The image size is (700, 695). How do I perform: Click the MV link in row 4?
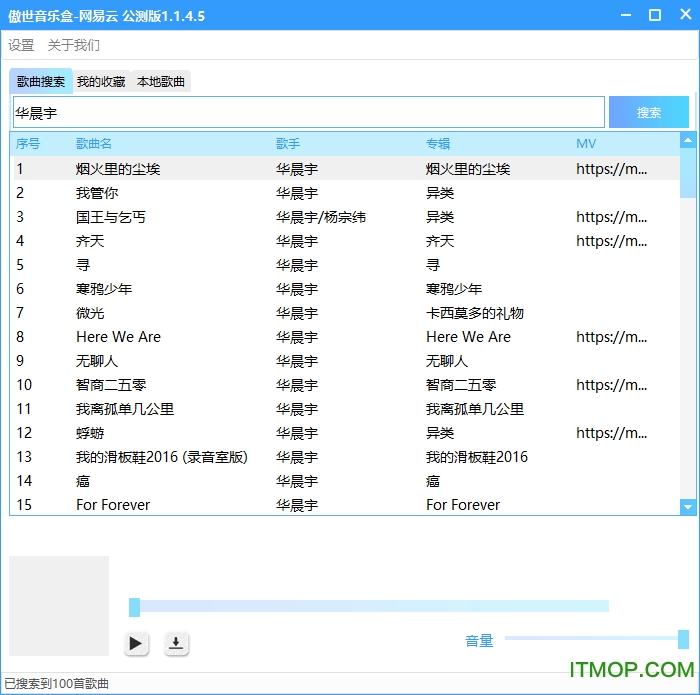(612, 241)
